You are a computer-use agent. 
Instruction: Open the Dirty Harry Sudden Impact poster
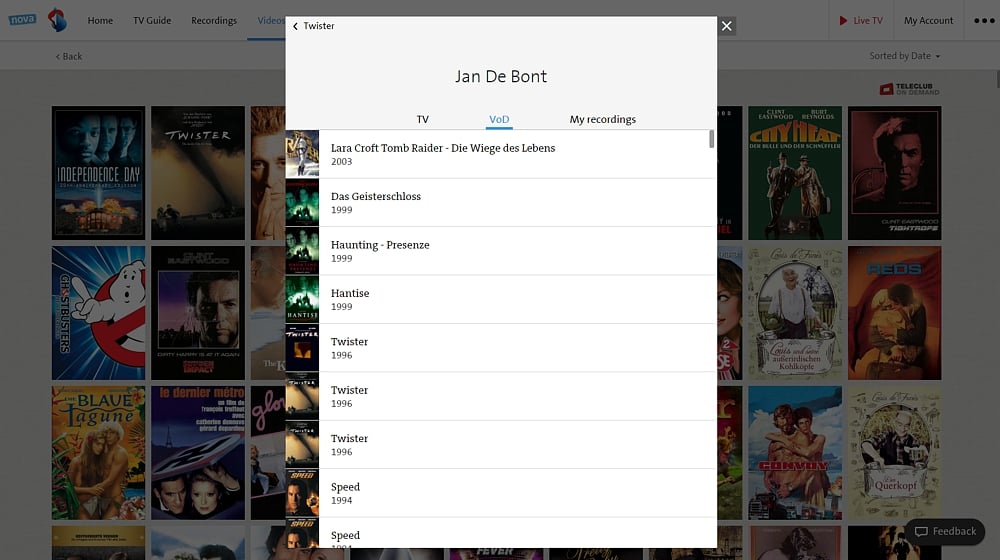point(198,313)
